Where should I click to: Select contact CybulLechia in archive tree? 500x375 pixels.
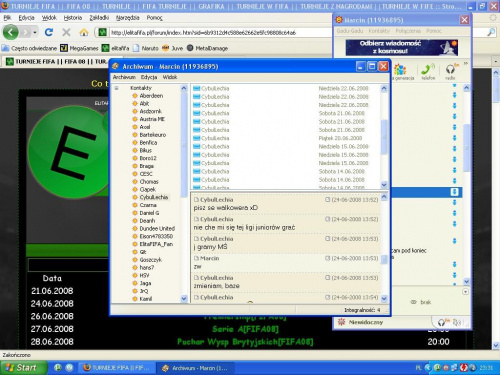coord(154,197)
